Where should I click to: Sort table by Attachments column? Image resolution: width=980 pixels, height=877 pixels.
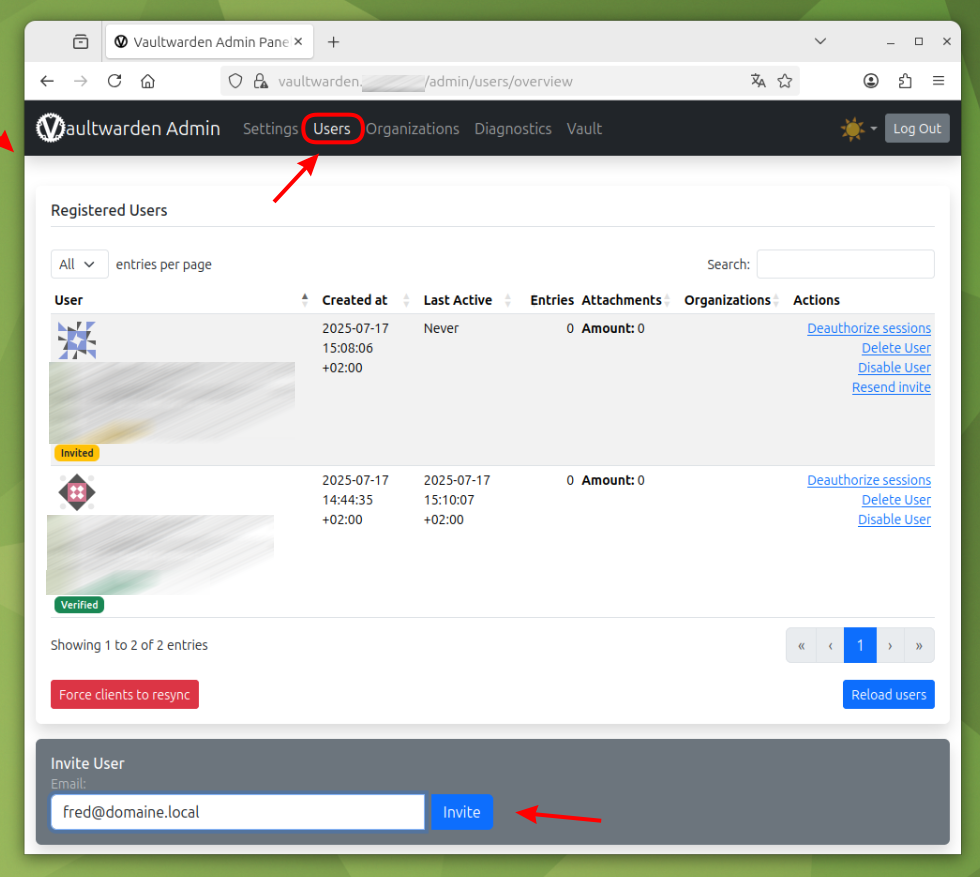tap(626, 300)
